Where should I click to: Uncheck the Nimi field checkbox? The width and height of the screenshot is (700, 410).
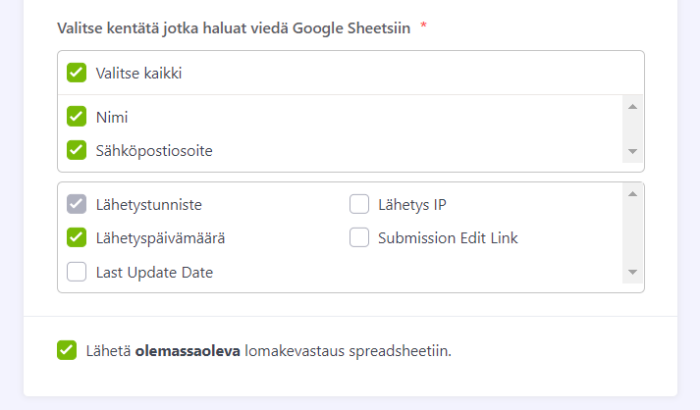click(x=77, y=116)
